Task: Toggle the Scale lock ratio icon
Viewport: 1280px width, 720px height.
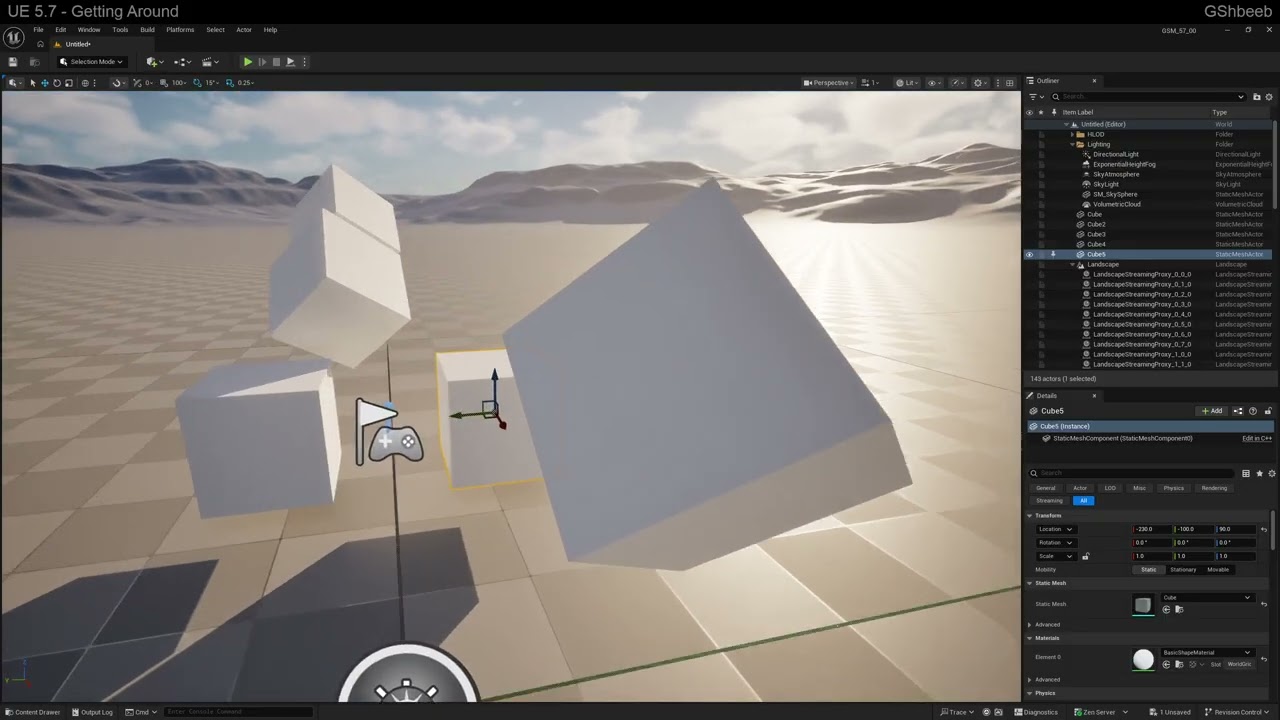Action: (x=1086, y=556)
